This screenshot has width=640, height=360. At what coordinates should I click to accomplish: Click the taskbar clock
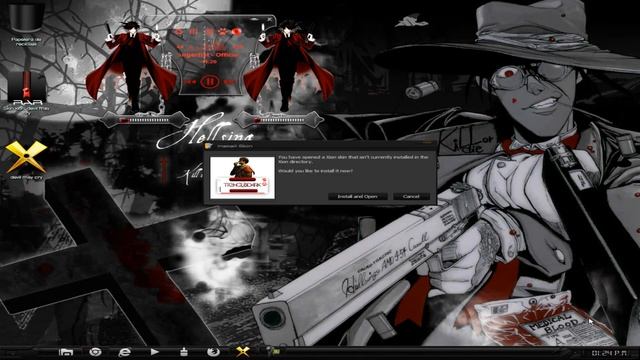pos(609,353)
